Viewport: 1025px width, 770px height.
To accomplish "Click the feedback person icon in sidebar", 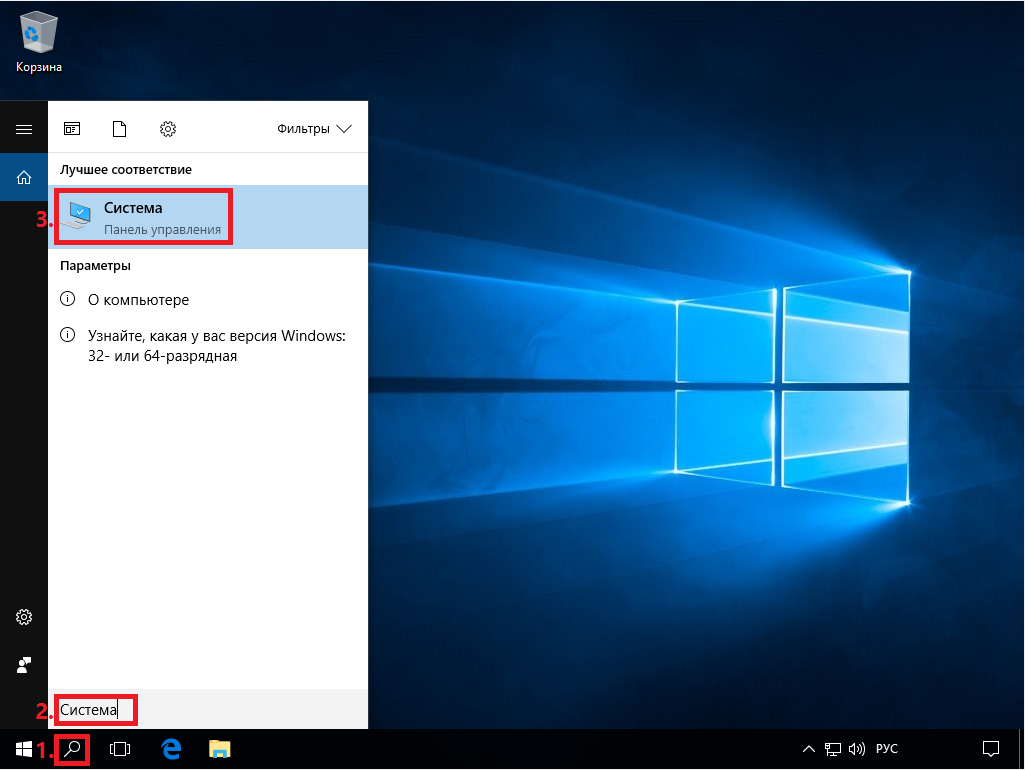I will [x=24, y=665].
